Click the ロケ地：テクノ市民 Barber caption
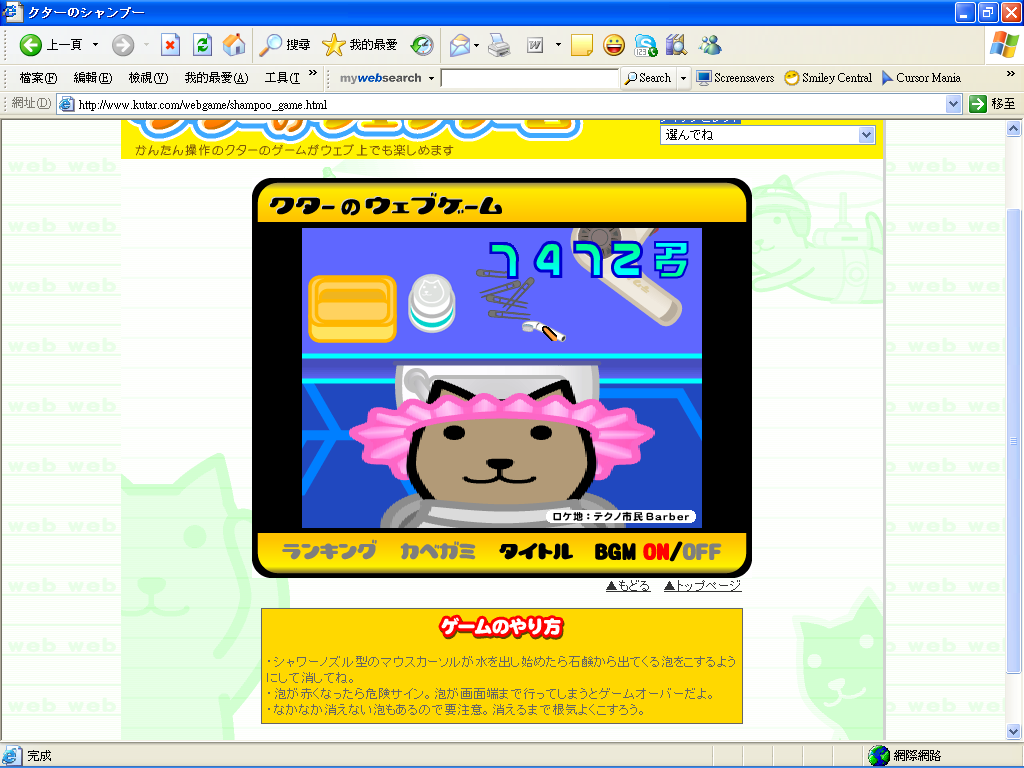1024x768 pixels. click(620, 516)
